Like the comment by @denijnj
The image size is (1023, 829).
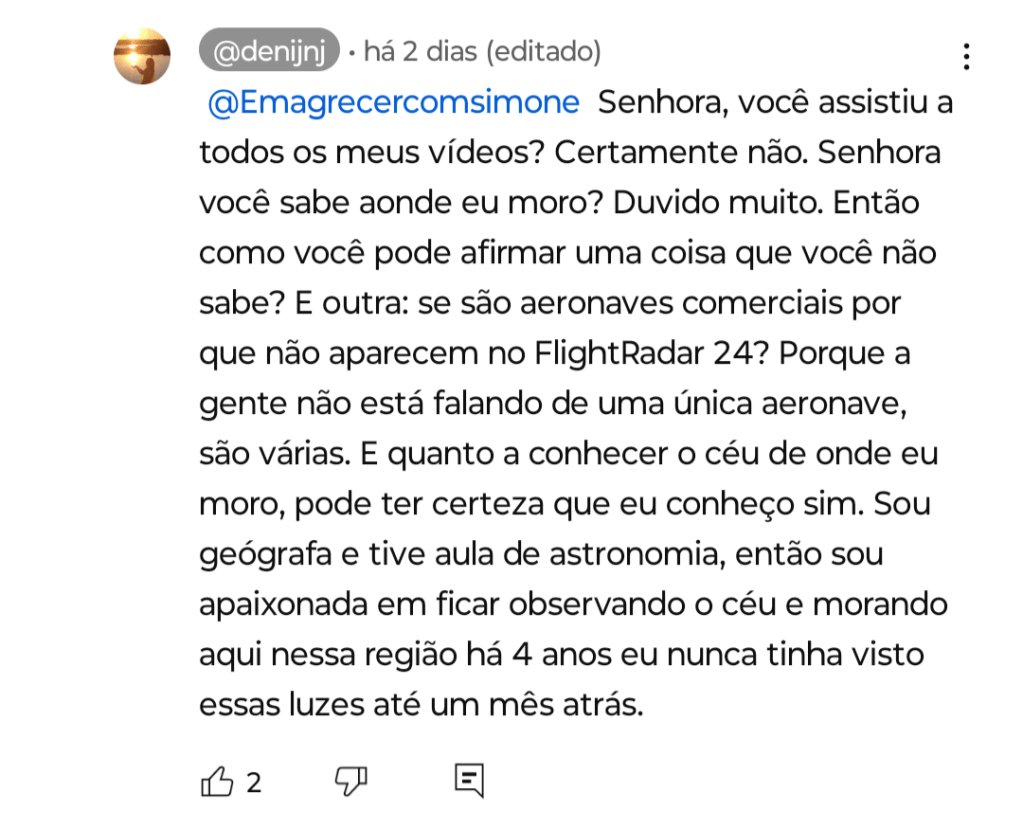tap(217, 781)
